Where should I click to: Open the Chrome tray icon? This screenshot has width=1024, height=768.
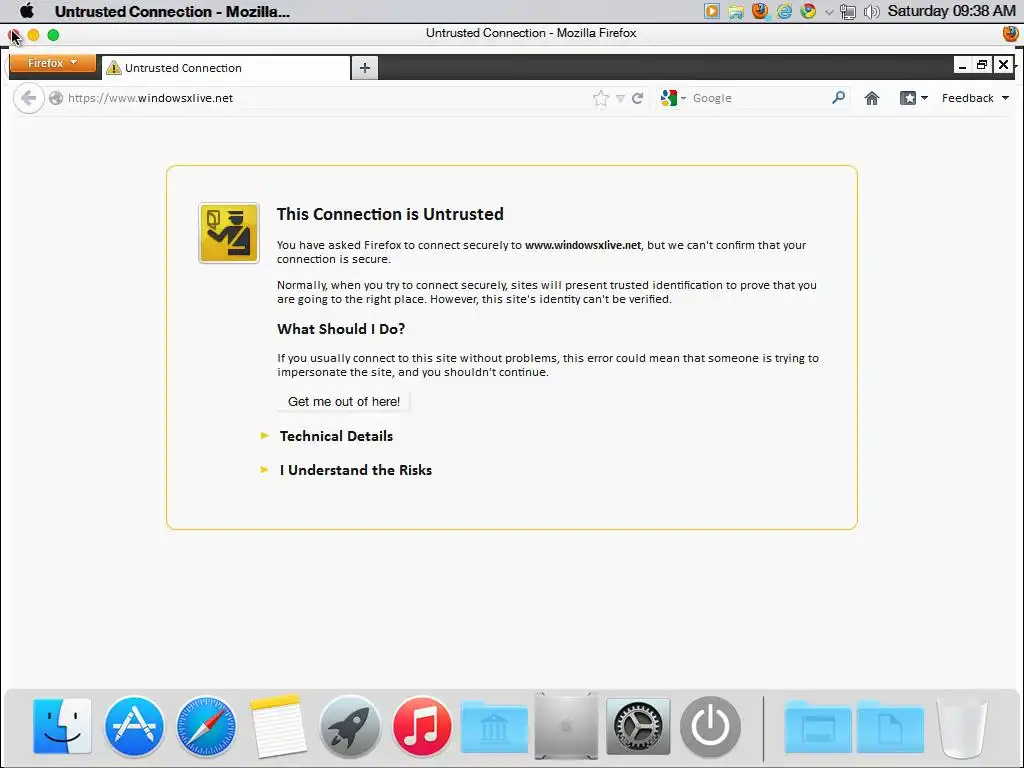point(808,11)
